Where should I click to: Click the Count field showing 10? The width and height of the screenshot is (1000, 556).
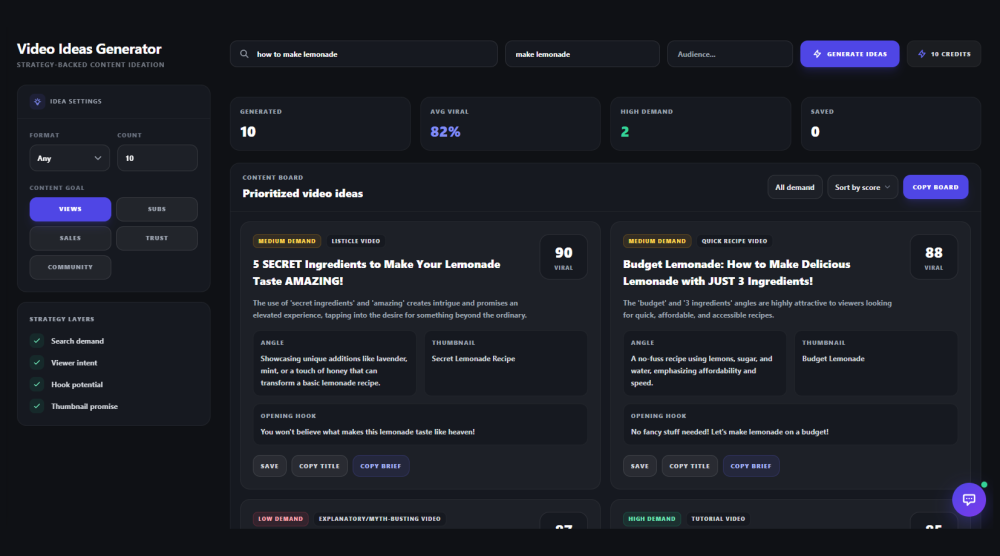[157, 158]
